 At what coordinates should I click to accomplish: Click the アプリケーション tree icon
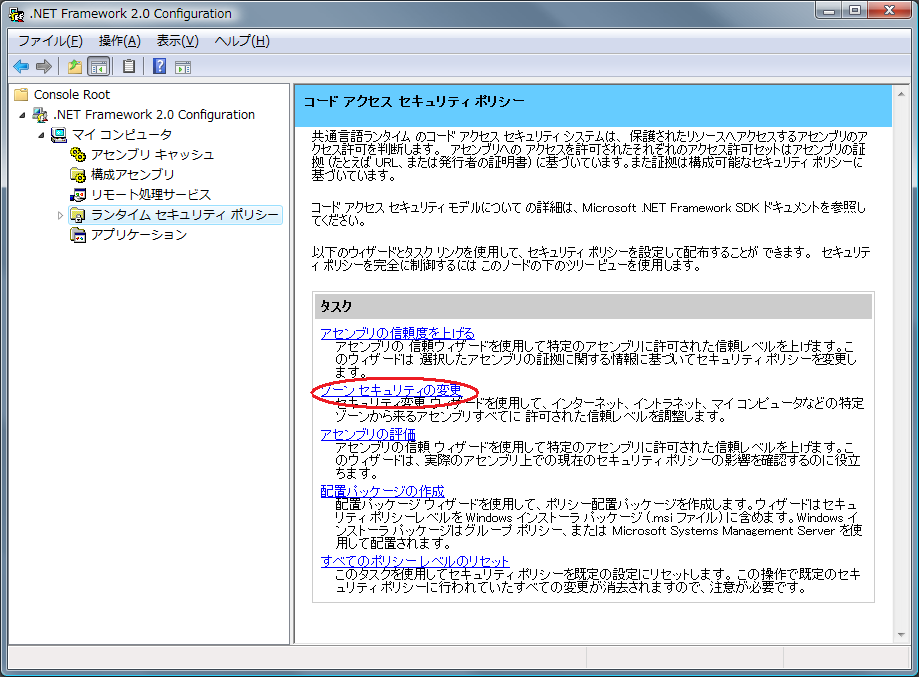[78, 235]
